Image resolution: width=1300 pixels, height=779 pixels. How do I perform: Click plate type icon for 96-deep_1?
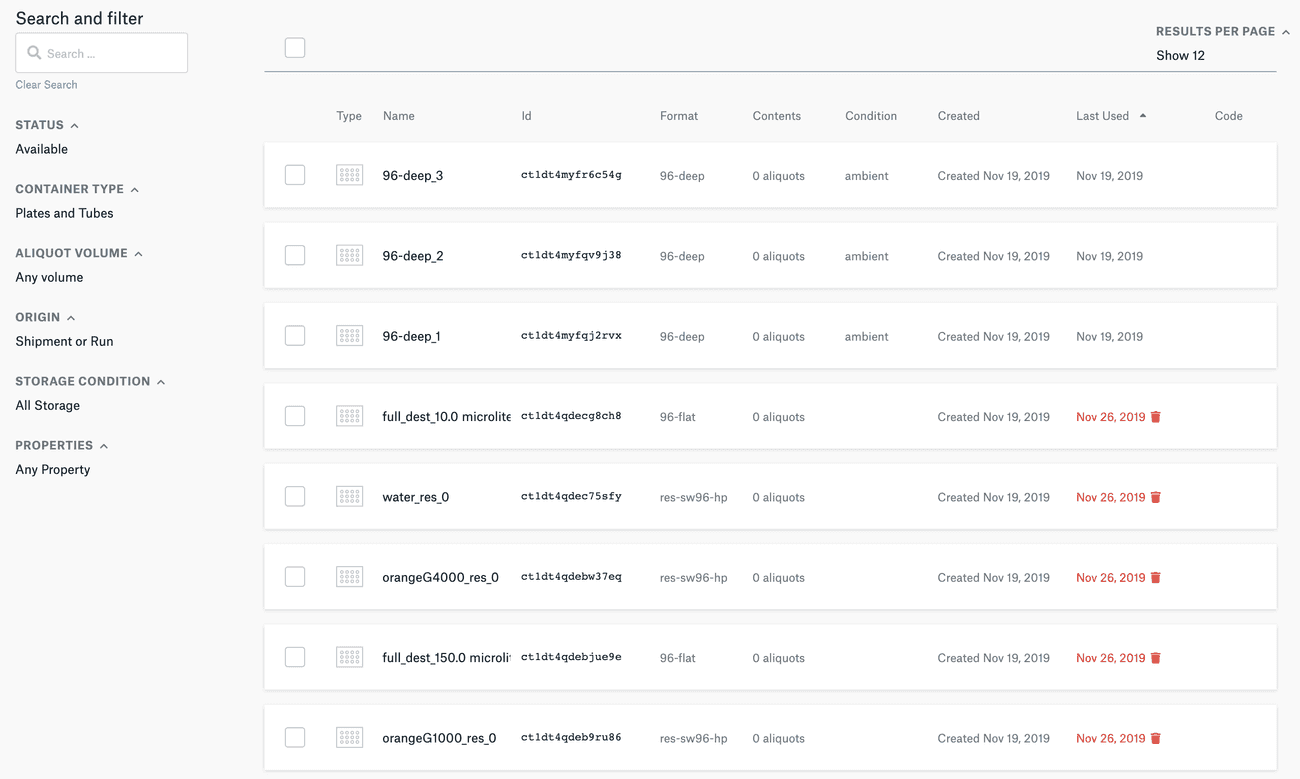tap(349, 336)
